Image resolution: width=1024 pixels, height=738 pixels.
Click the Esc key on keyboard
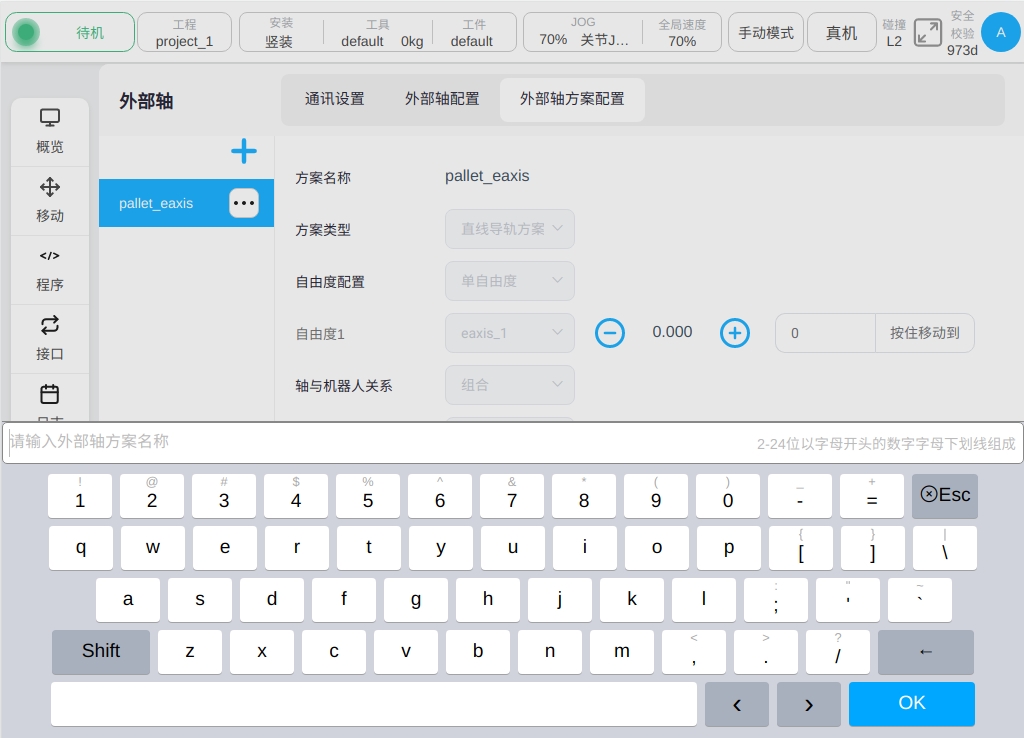(x=944, y=496)
